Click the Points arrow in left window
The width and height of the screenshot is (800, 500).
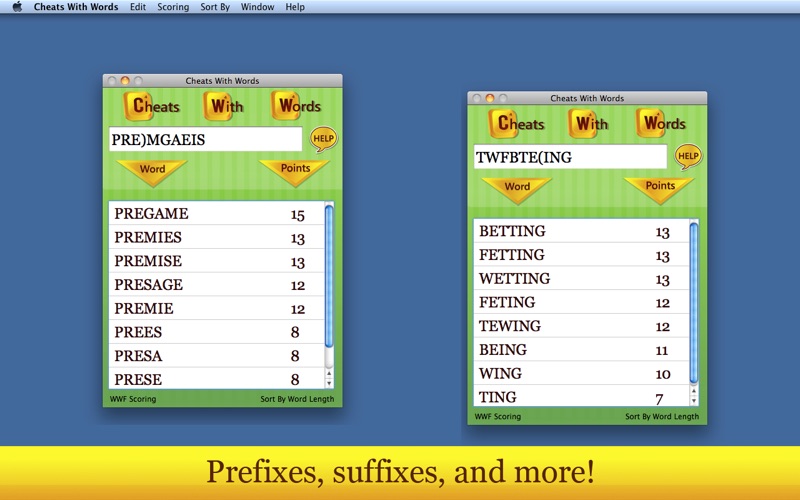295,171
